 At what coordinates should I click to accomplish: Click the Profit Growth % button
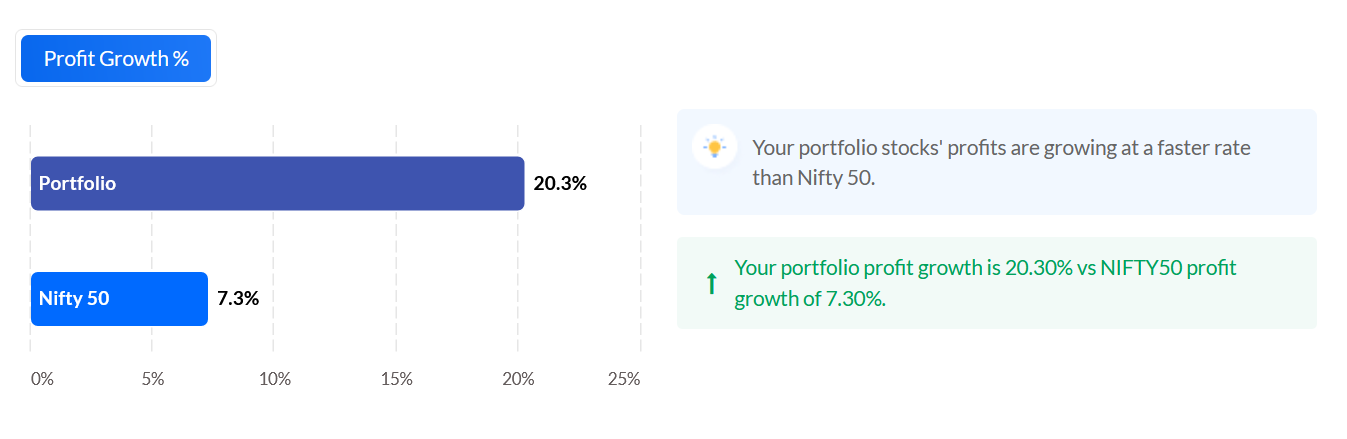tap(116, 58)
